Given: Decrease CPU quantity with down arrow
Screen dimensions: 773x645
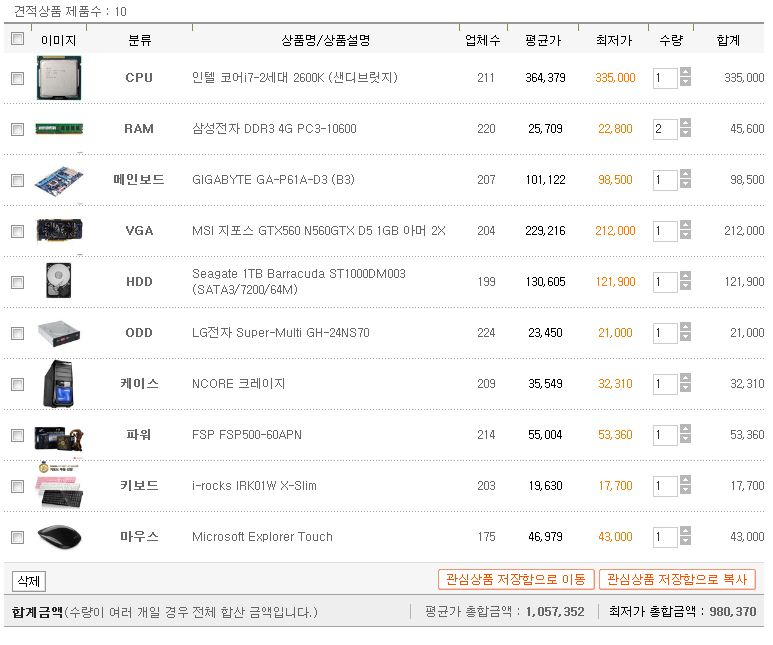Looking at the screenshot, I should coord(685,82).
